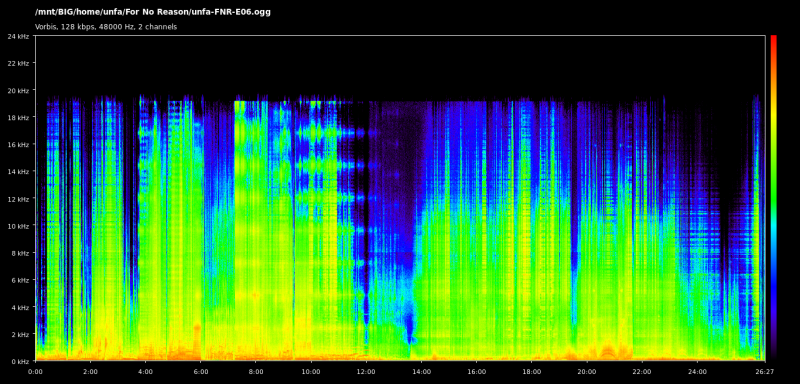Click the 0:00 time axis label

pos(36,372)
